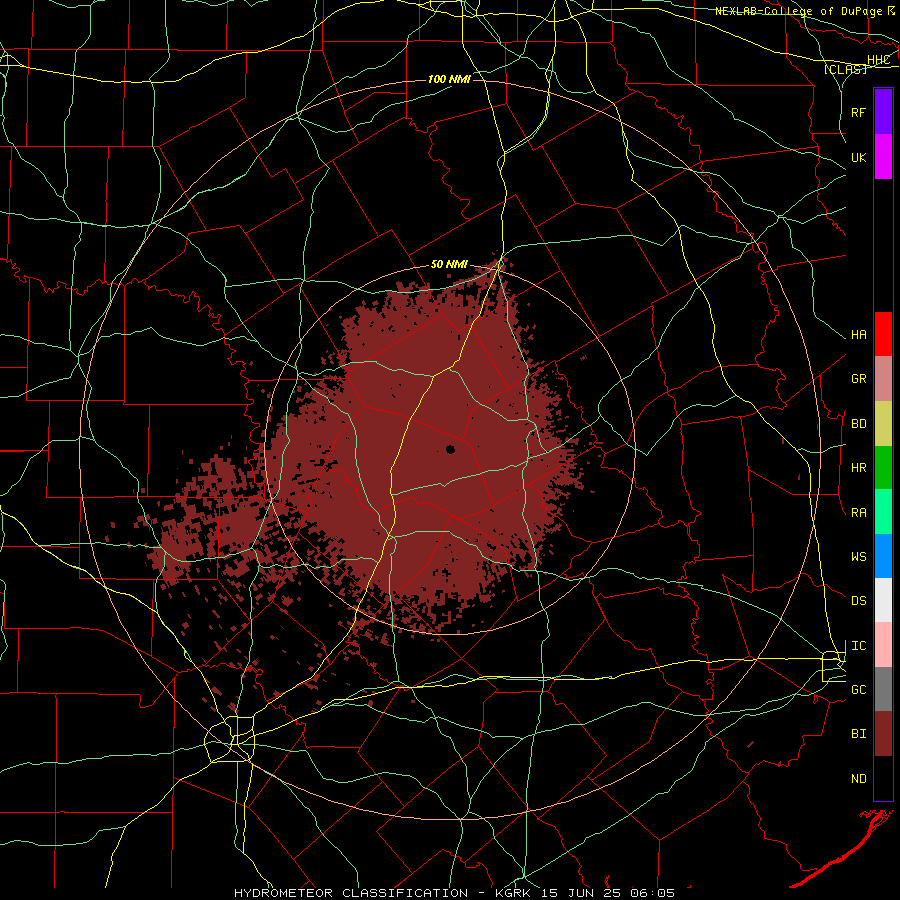Click the HHC product code label
This screenshot has width=900, height=900.
tap(878, 60)
